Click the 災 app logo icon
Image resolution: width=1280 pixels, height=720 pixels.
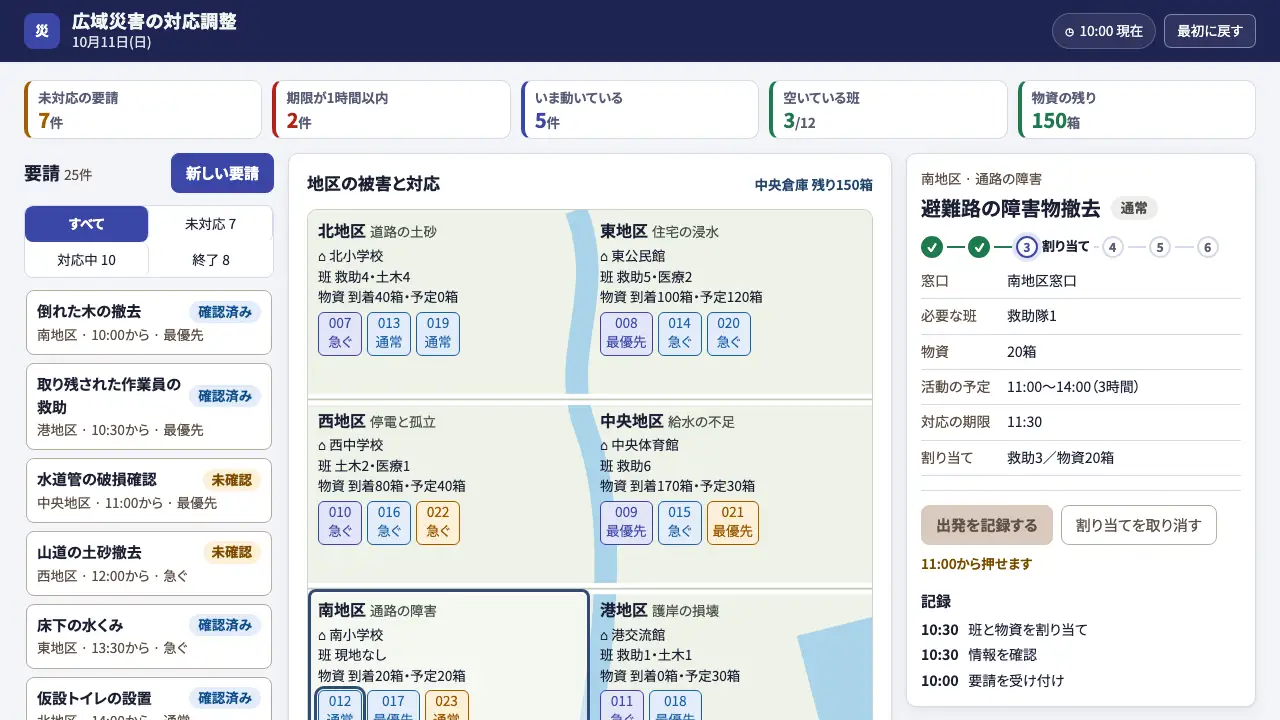[42, 31]
